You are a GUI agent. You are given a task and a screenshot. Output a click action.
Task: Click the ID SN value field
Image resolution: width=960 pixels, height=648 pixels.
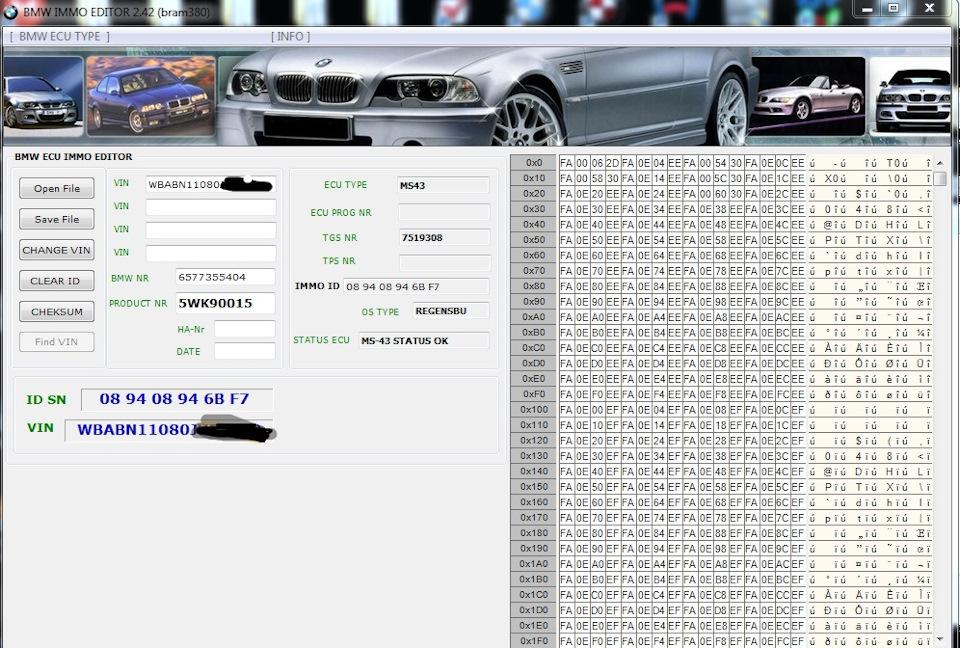click(x=177, y=399)
